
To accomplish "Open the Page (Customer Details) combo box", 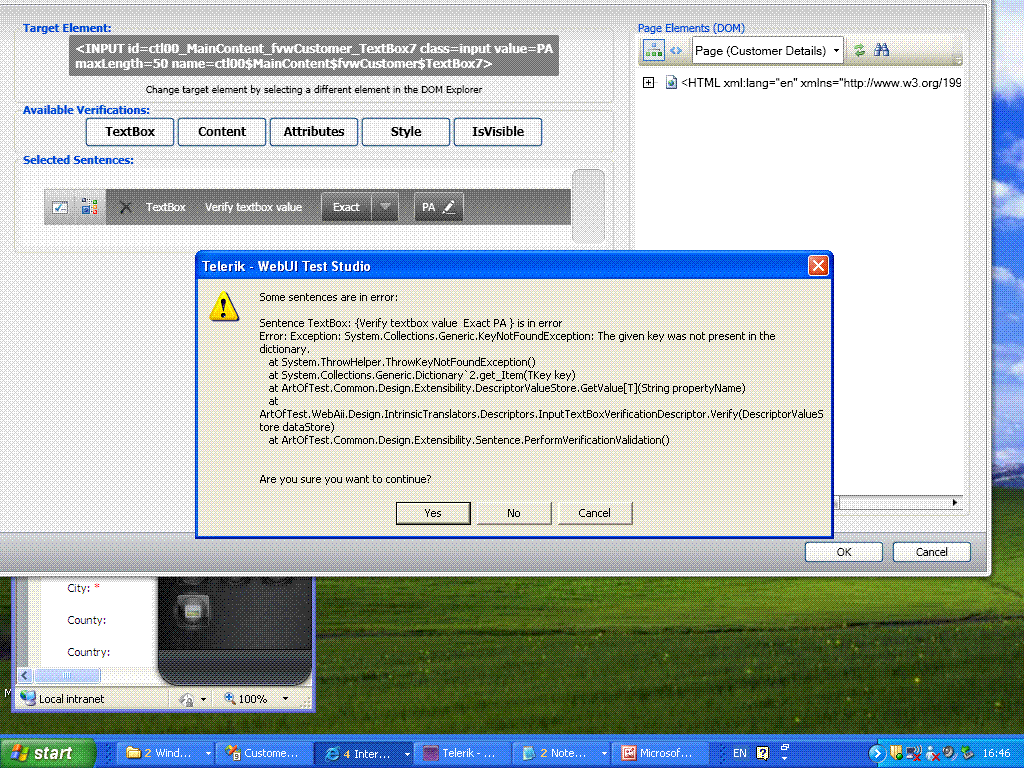I will (767, 50).
